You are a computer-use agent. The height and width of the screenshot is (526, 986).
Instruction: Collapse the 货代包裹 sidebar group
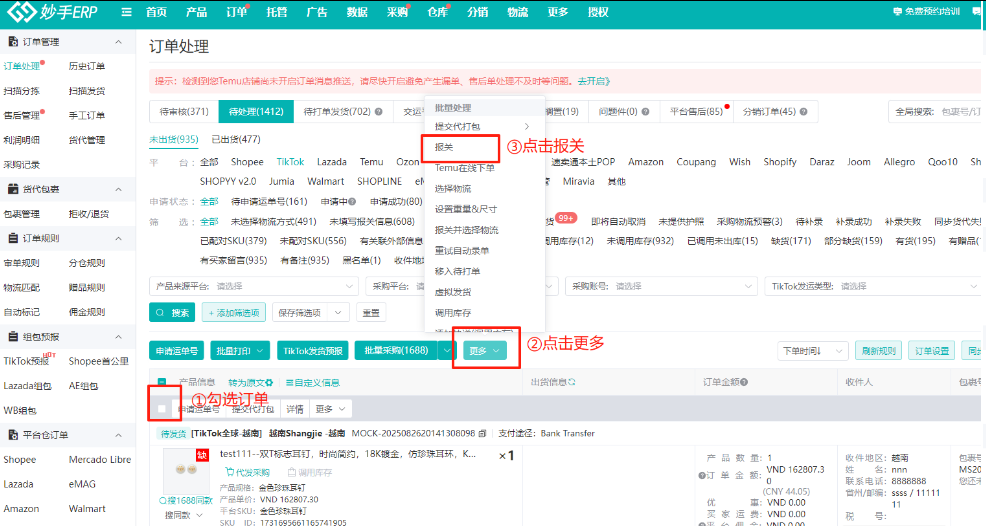click(118, 189)
